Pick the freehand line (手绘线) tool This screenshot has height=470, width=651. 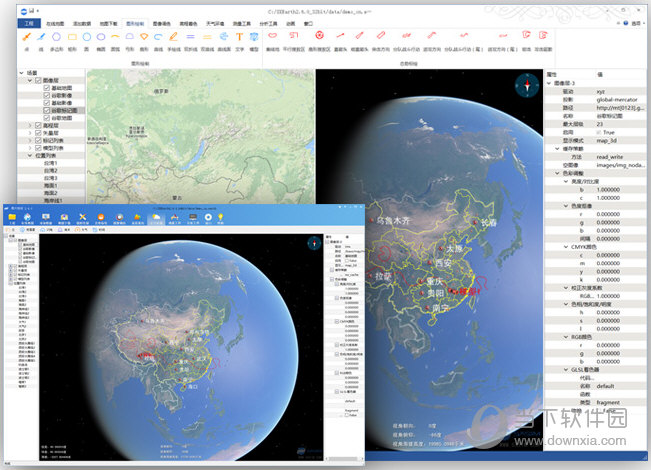[x=173, y=37]
